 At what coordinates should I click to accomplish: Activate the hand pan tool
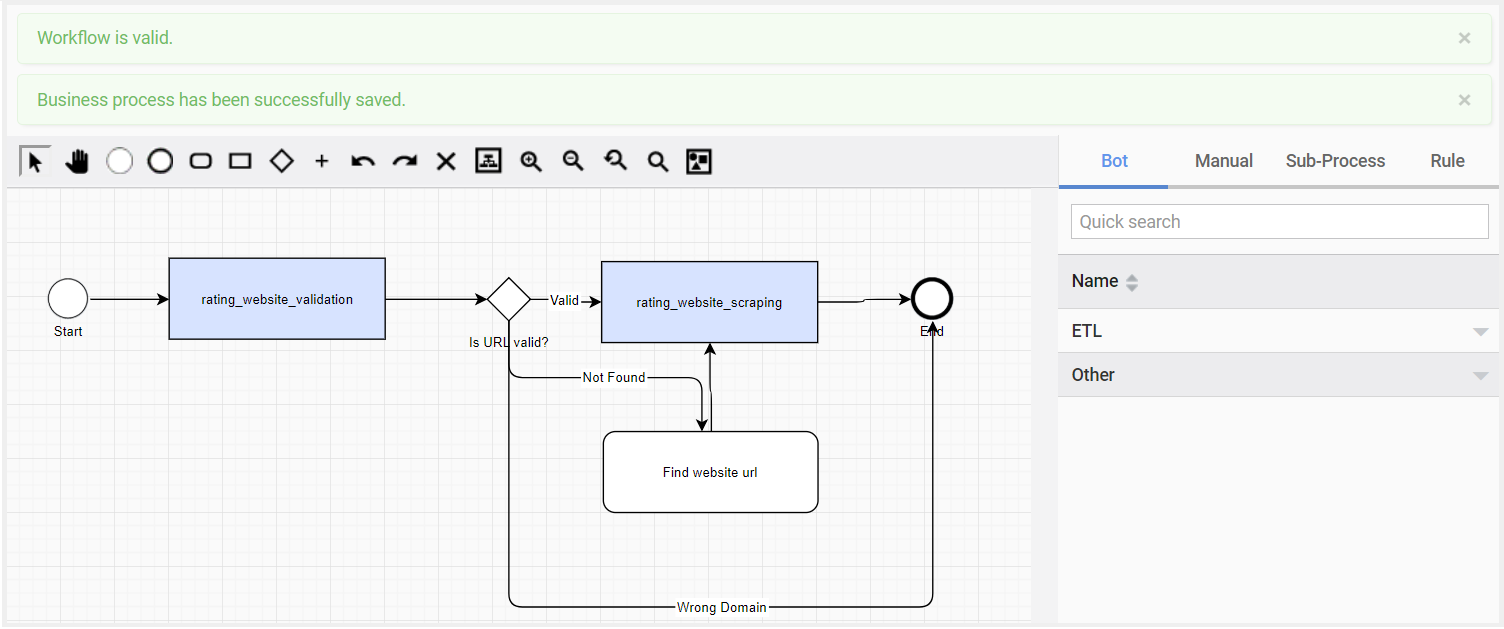[77, 161]
